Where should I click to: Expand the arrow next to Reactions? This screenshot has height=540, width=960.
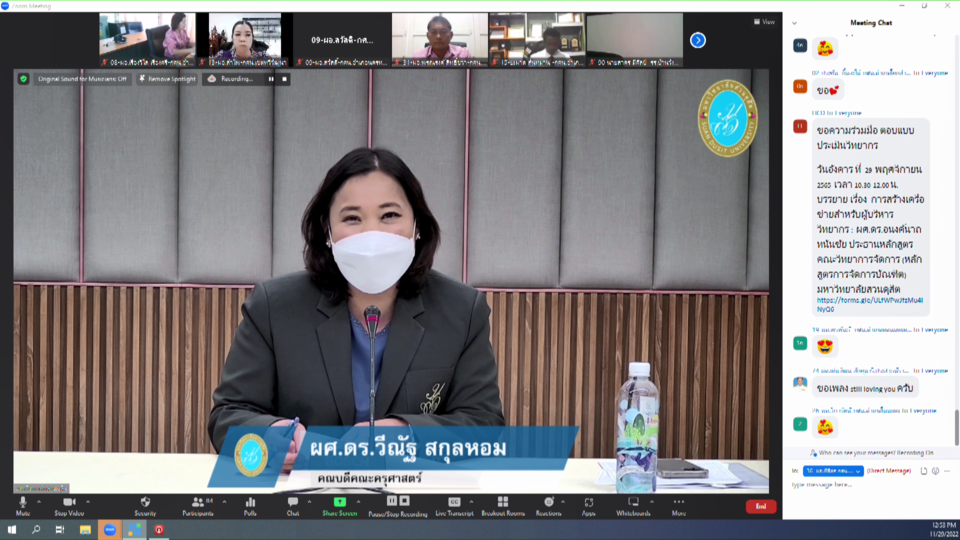563,501
